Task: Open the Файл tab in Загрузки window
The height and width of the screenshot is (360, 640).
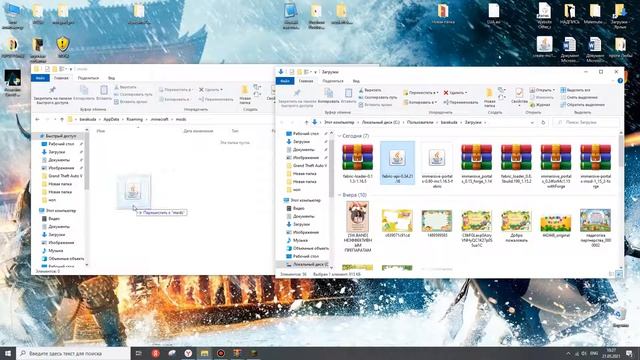Action: pyautogui.click(x=285, y=81)
